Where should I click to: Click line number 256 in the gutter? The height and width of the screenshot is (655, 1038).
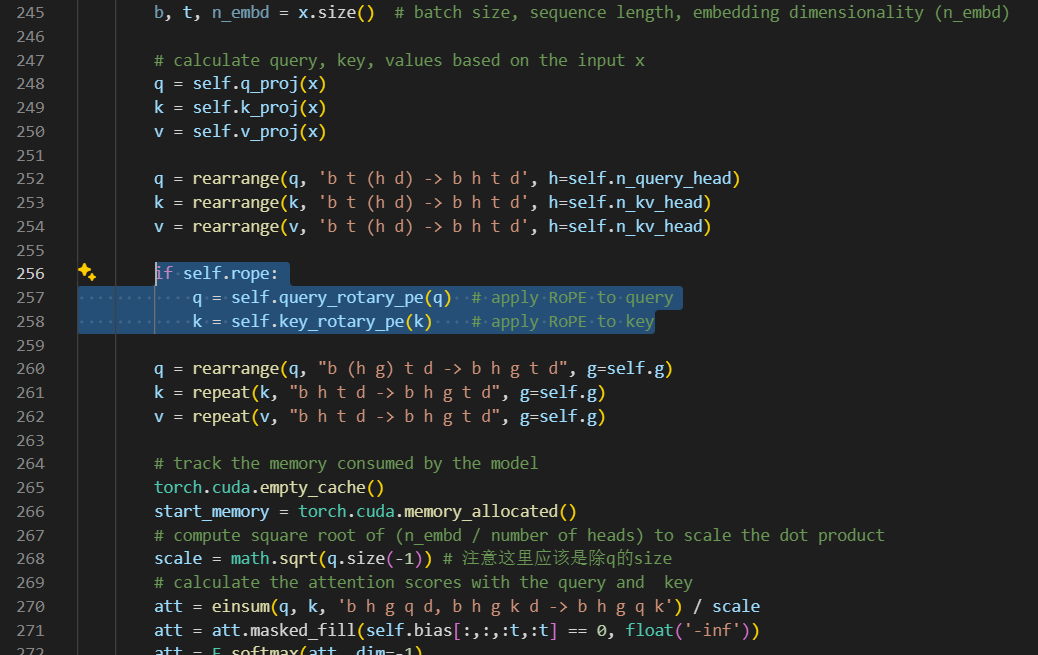click(x=30, y=274)
